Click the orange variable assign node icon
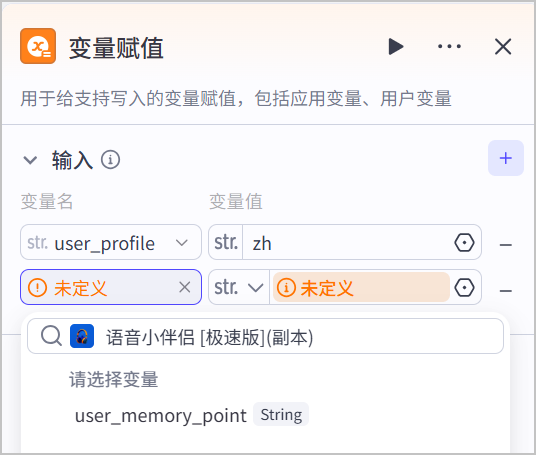 38,46
